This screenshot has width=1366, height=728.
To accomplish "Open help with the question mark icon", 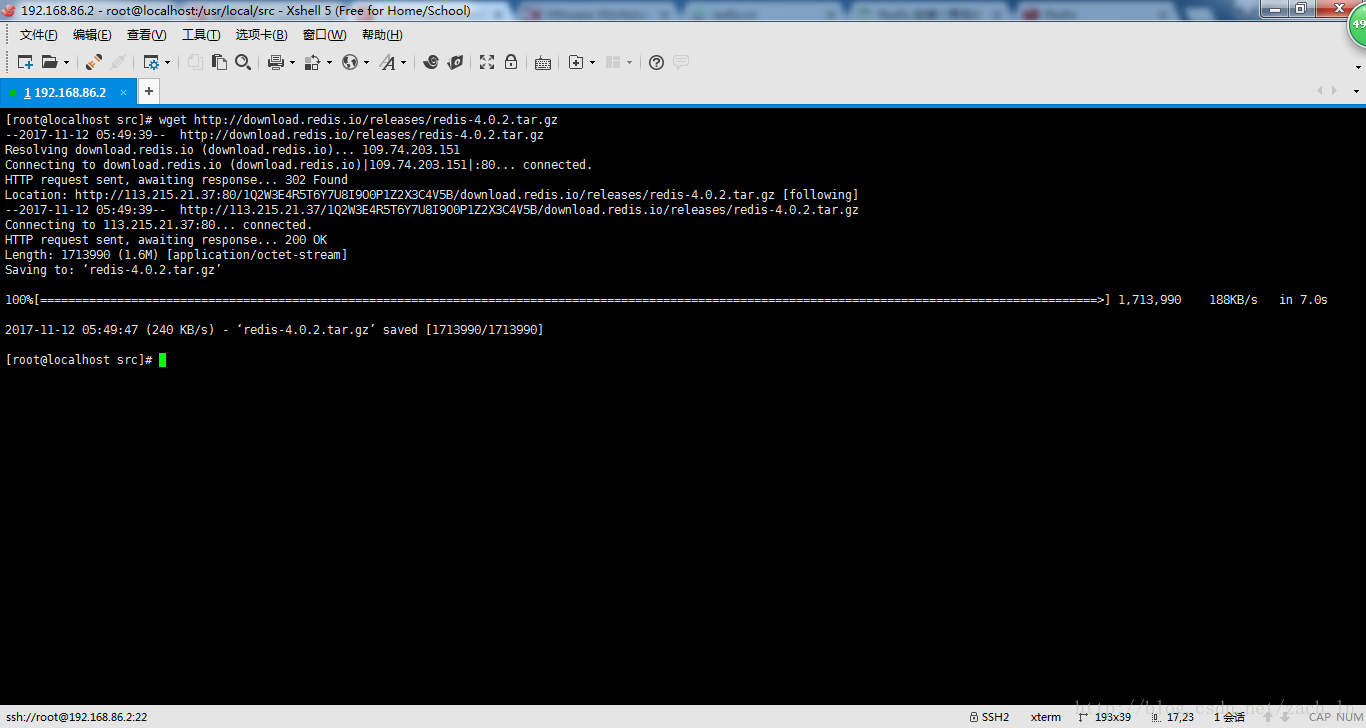I will click(656, 62).
